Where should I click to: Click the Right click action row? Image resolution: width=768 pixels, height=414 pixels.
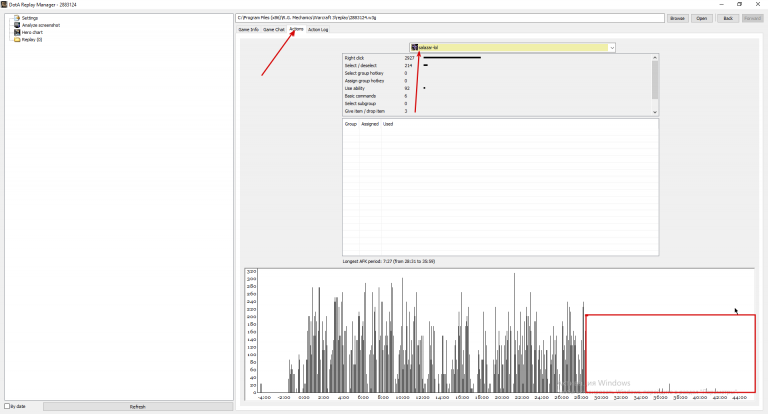[x=497, y=58]
